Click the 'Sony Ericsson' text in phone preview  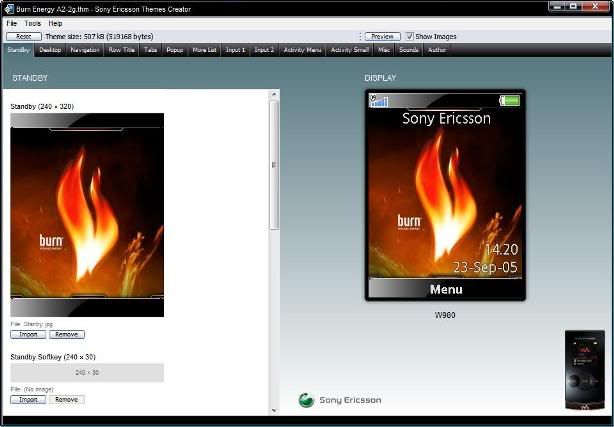pos(446,118)
